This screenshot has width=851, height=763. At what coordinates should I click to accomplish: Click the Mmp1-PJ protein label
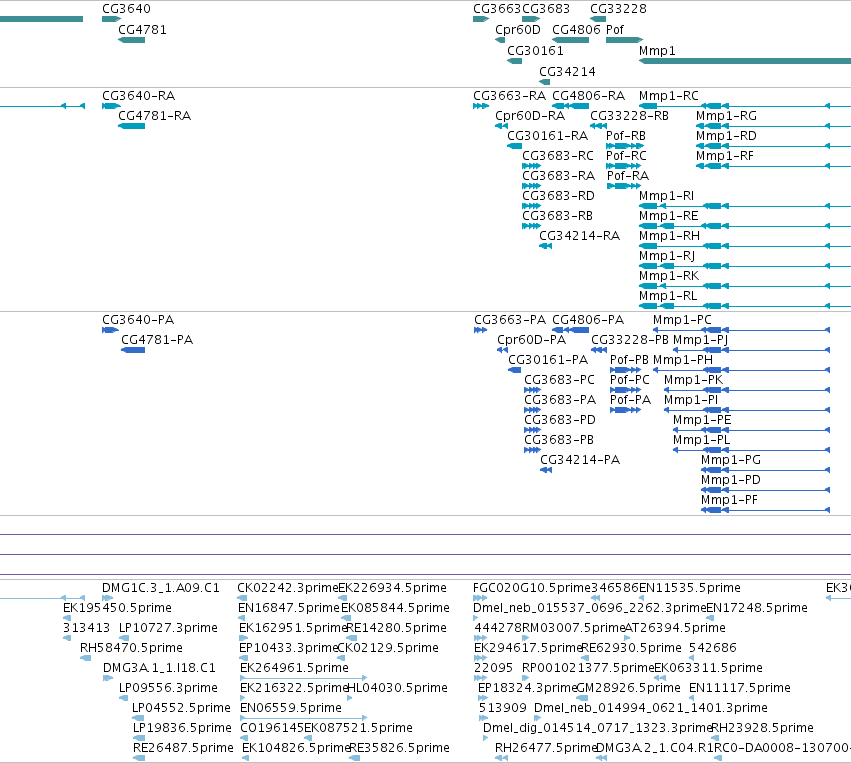click(701, 340)
